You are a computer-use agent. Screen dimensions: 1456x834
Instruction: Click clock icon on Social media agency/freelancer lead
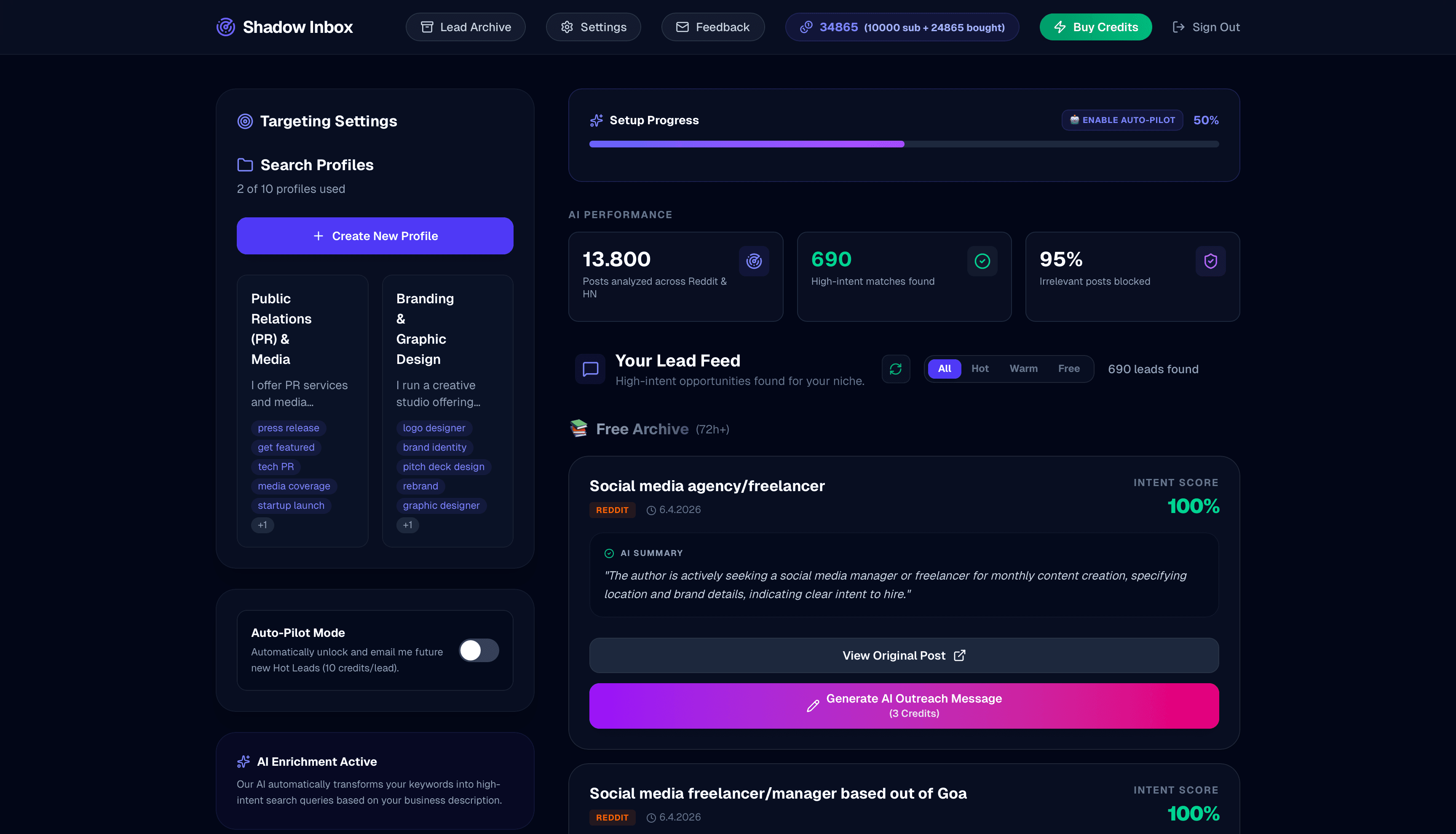pyautogui.click(x=651, y=511)
